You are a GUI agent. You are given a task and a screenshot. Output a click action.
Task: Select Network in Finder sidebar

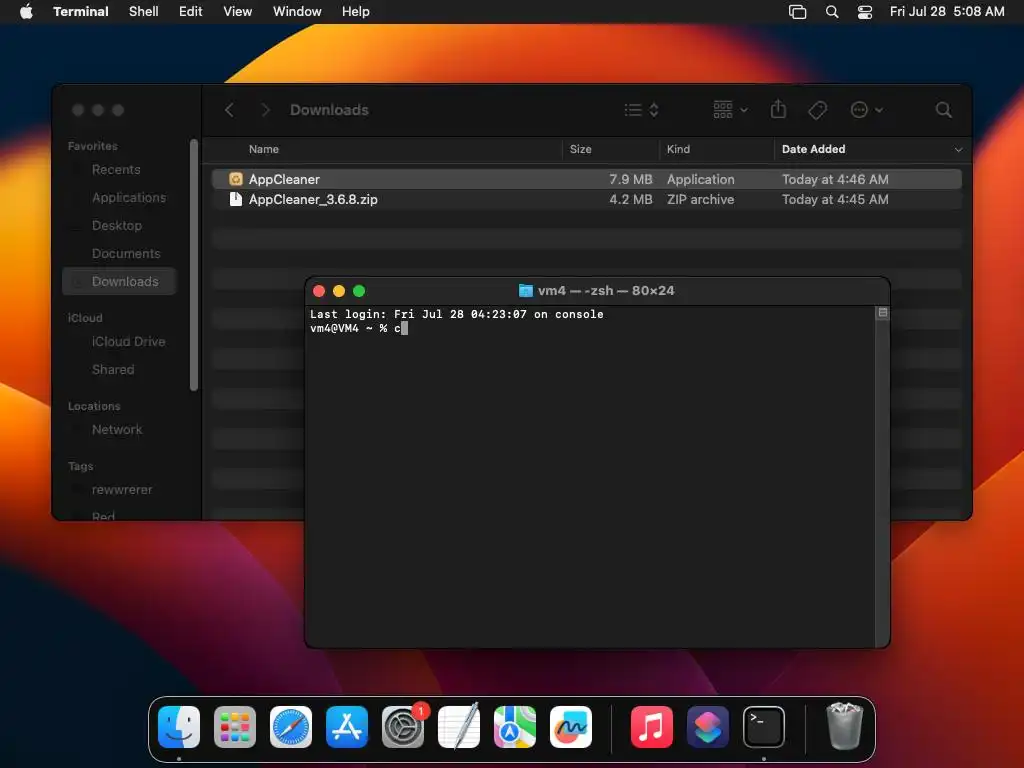(120, 430)
